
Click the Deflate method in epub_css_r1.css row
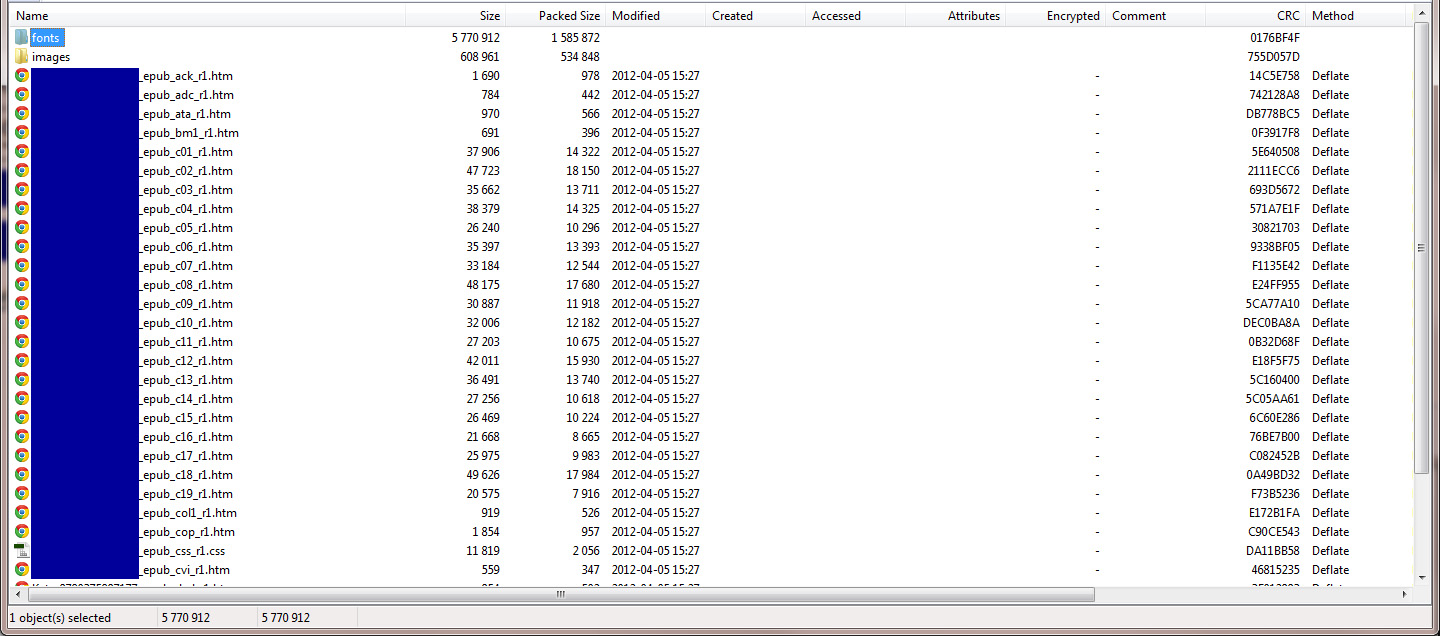[1330, 550]
